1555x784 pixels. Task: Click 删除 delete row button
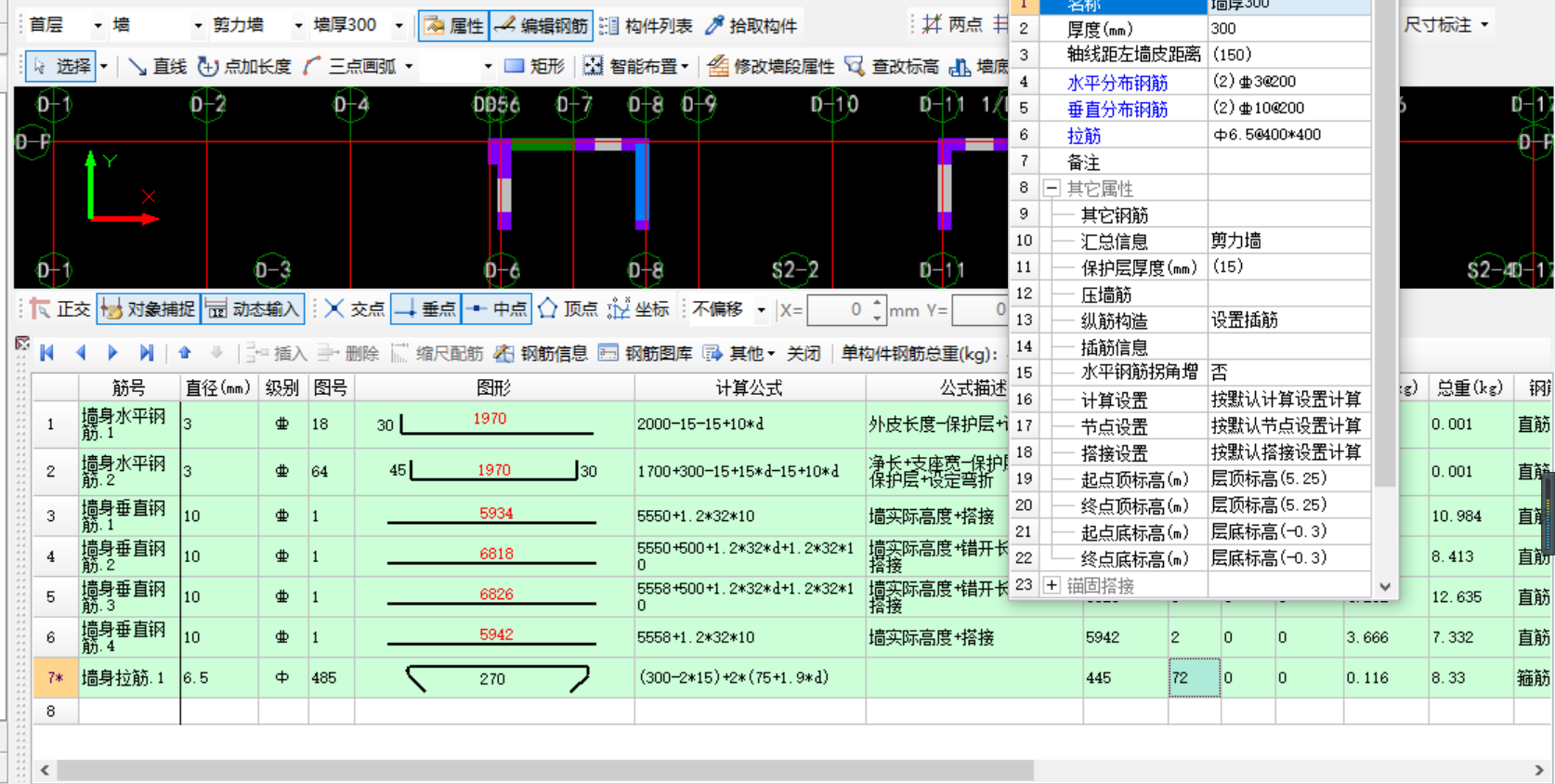347,353
